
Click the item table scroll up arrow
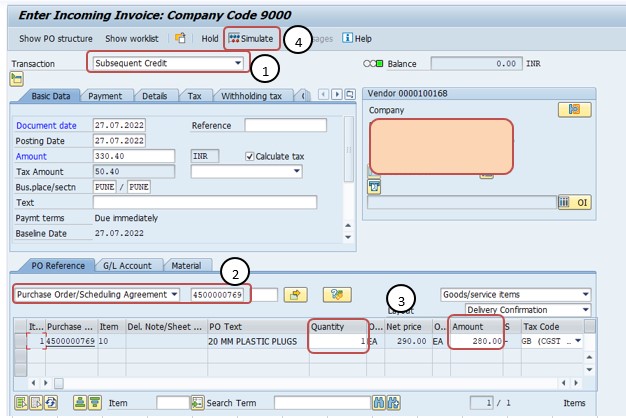click(x=590, y=357)
